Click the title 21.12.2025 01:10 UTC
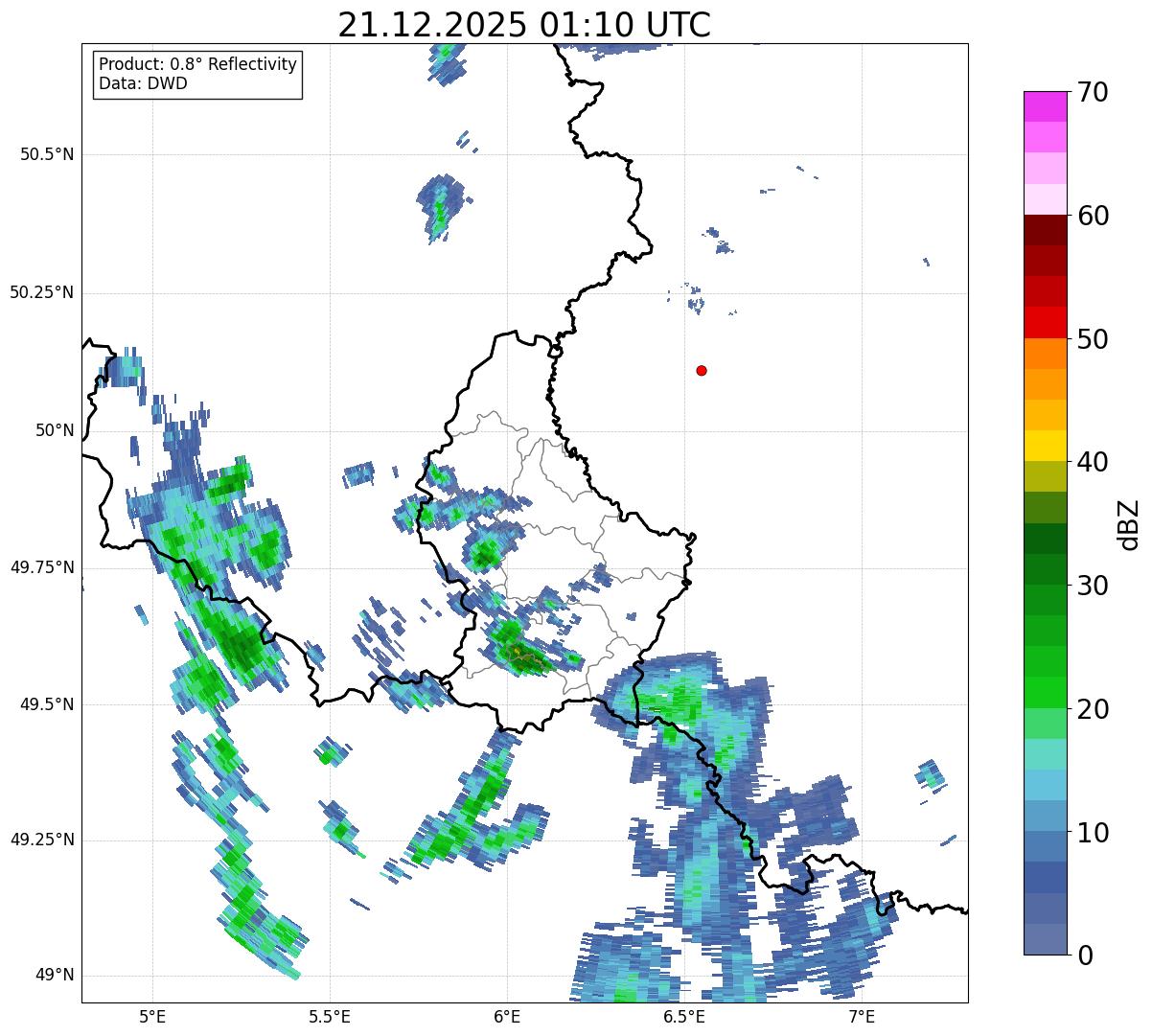The image size is (1152, 1036). tap(524, 25)
